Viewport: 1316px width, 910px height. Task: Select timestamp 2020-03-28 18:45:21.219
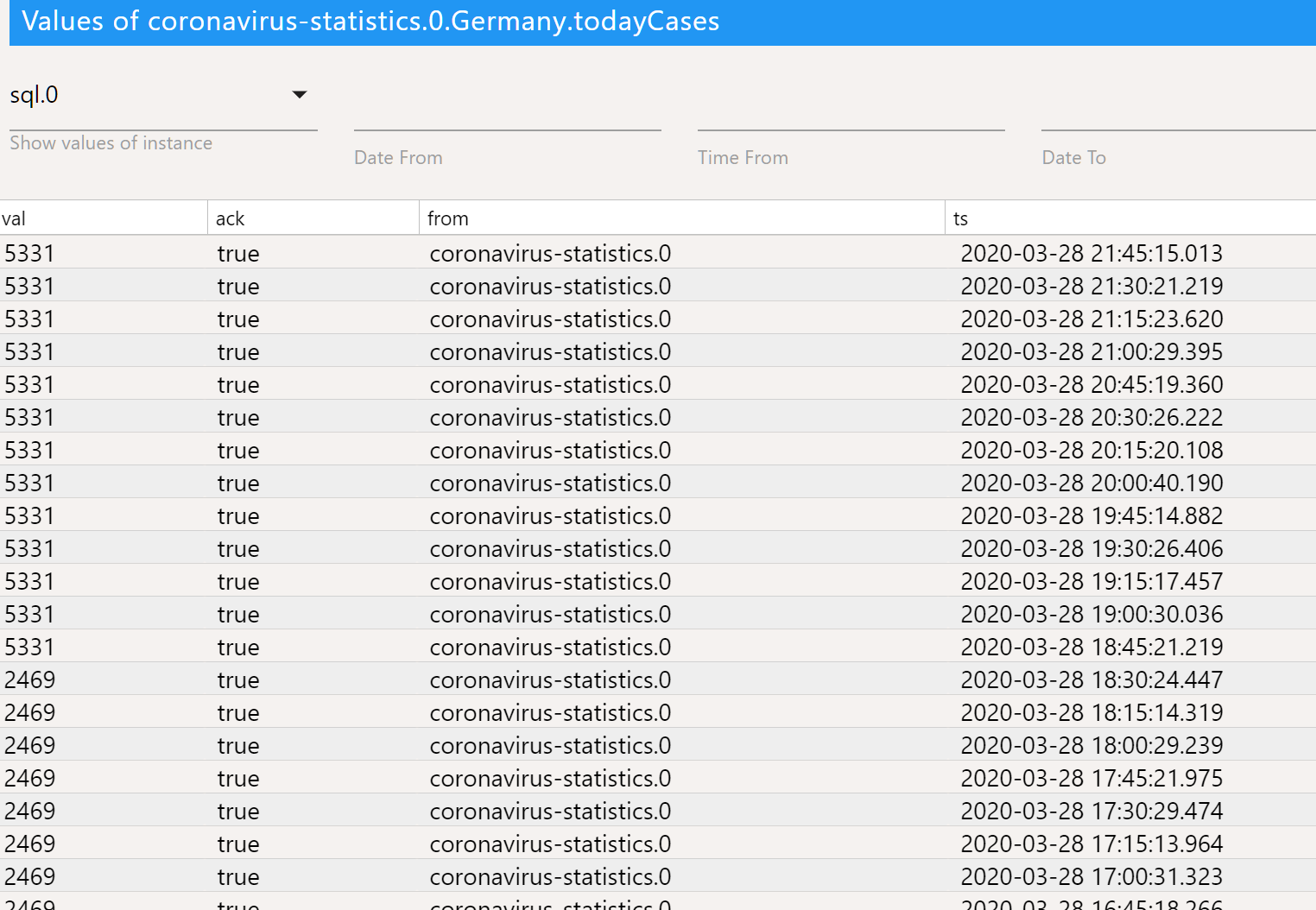(x=1091, y=647)
